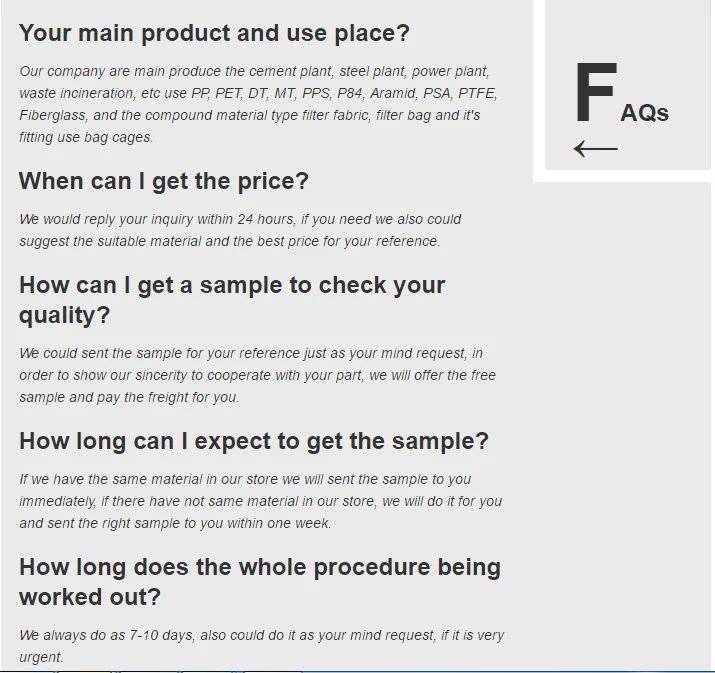The image size is (715, 673).
Task: Click the word 'PTFE' in the materials list
Action: [478, 93]
